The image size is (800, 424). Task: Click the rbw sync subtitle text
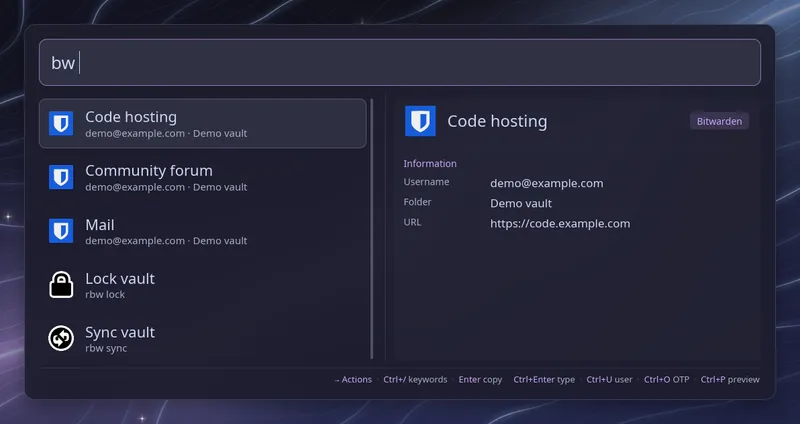point(106,348)
